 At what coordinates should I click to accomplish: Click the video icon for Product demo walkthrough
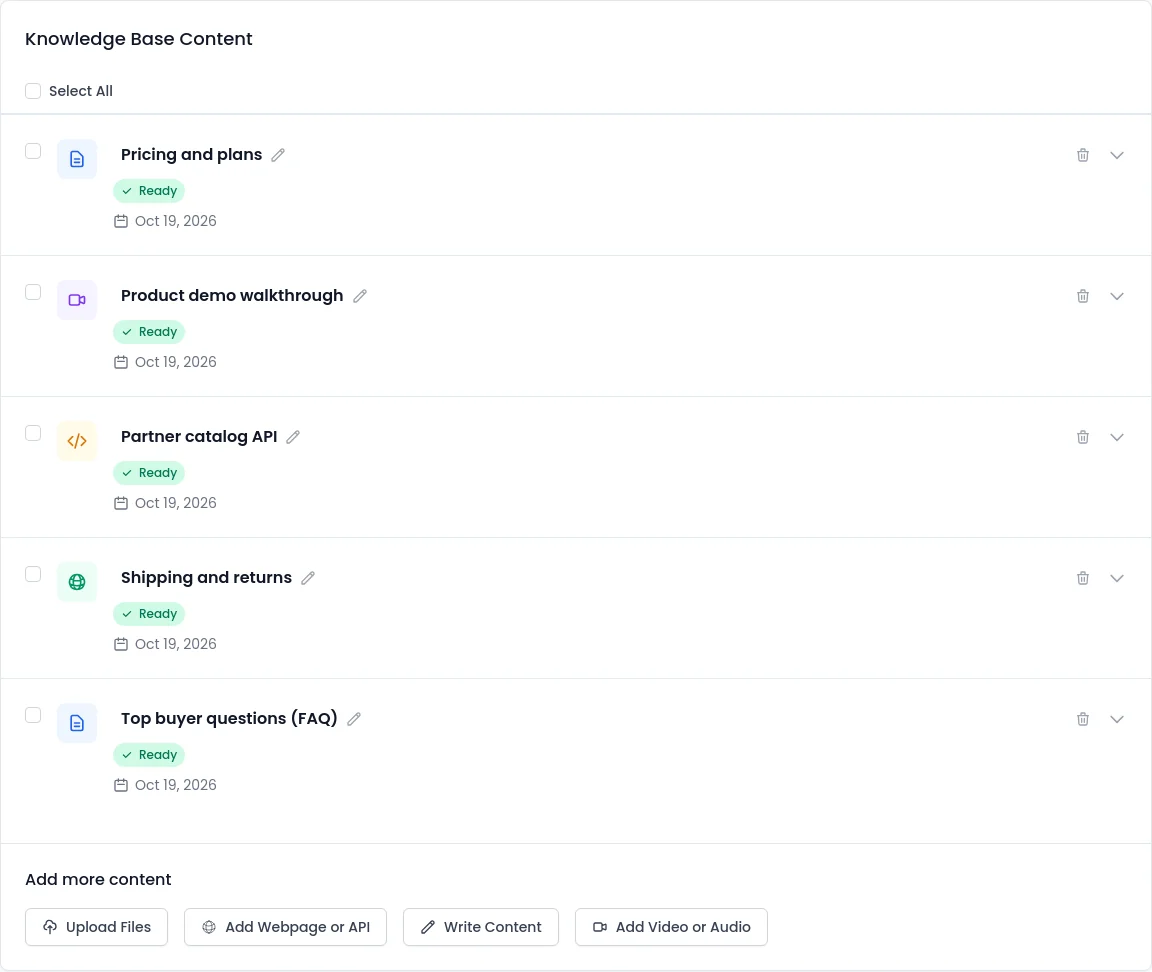[x=77, y=300]
